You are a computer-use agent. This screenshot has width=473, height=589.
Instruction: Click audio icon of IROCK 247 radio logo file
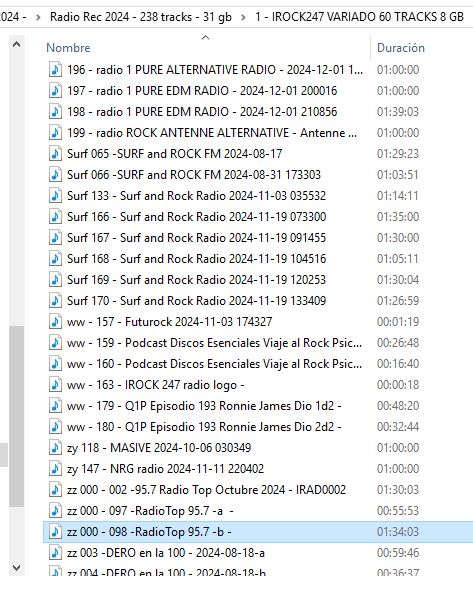click(55, 385)
